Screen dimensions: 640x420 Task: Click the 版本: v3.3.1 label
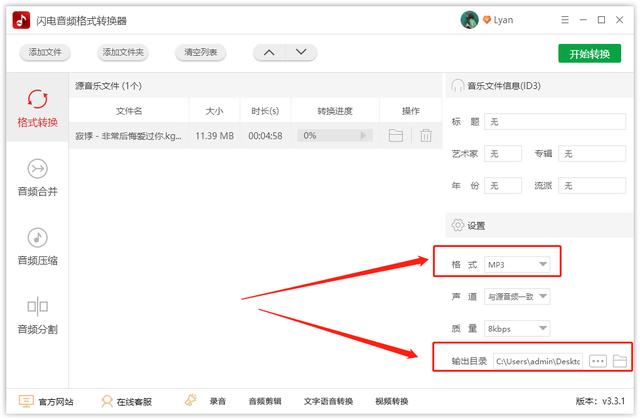(600, 401)
